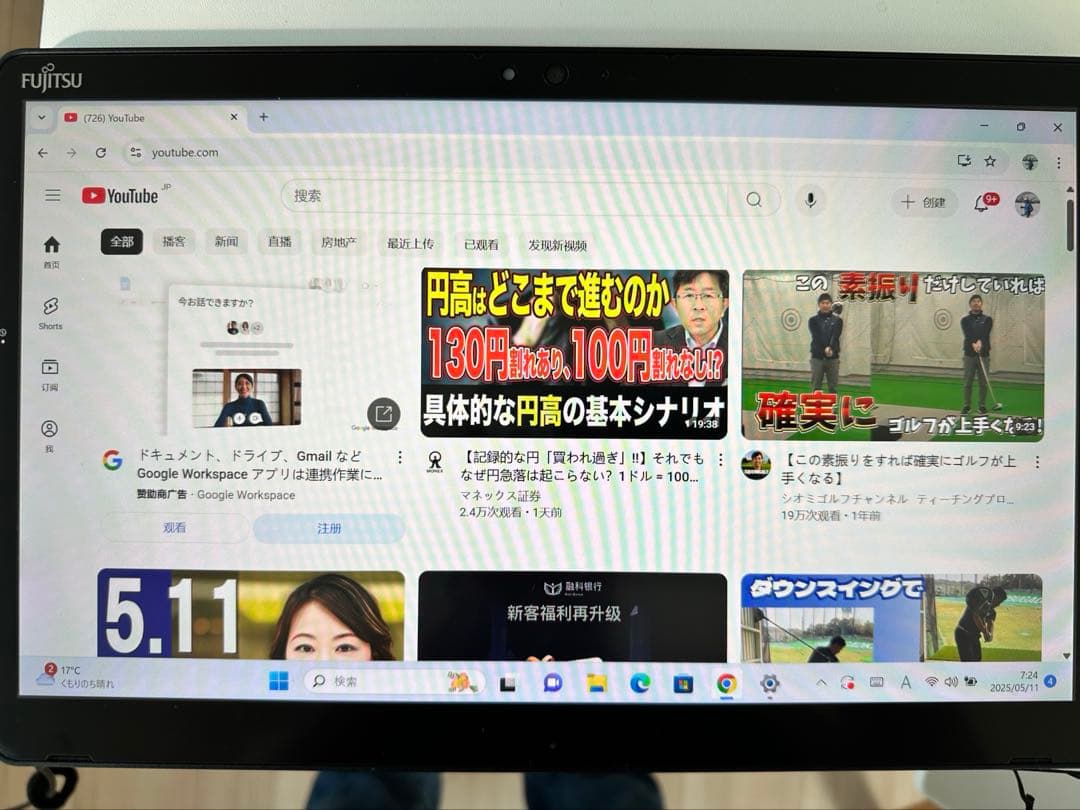The width and height of the screenshot is (1080, 810).
Task: Click the search magnifier icon
Action: point(755,199)
